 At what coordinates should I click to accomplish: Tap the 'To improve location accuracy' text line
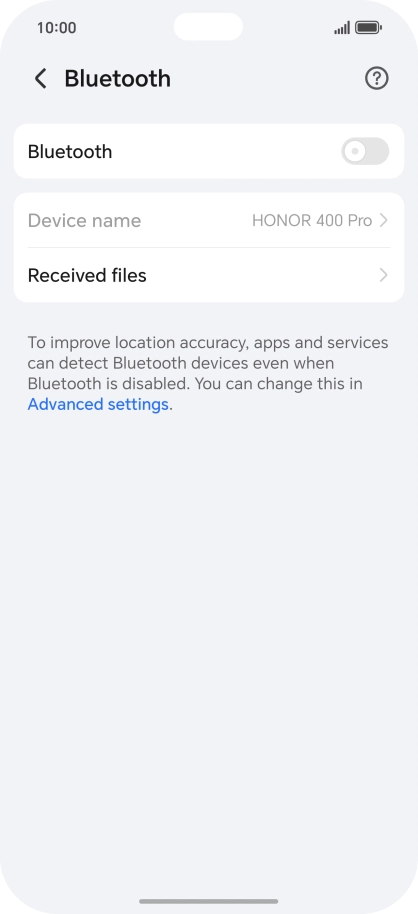pyautogui.click(x=208, y=342)
